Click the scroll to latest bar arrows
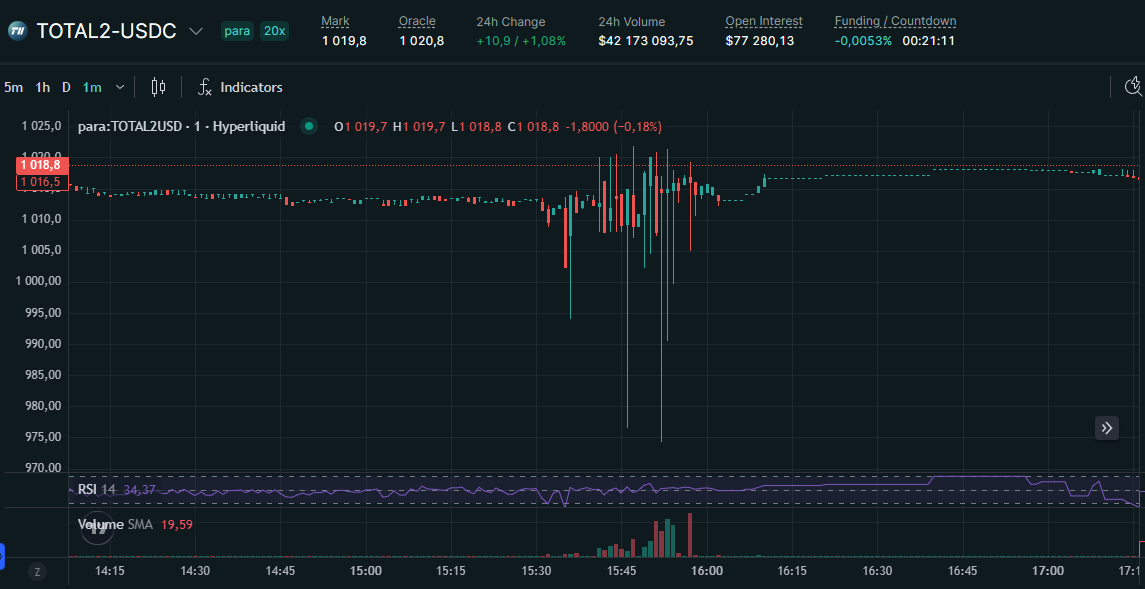The image size is (1145, 589). (1107, 428)
